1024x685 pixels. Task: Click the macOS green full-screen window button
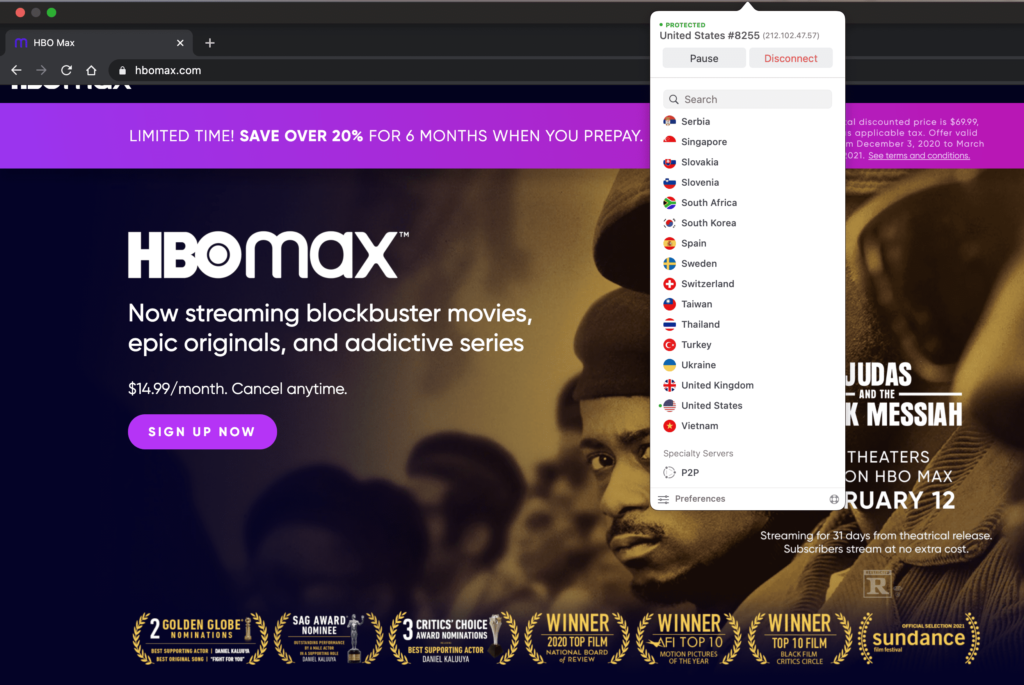click(52, 12)
